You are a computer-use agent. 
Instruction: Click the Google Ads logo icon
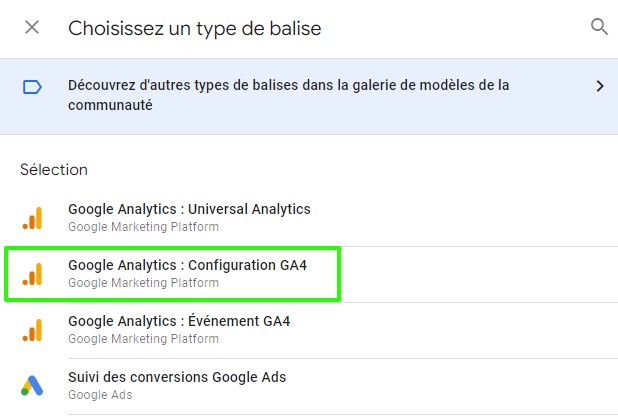tap(32, 385)
